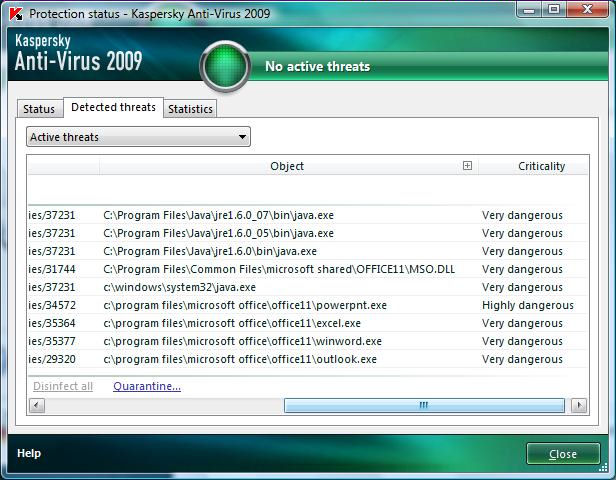616x480 pixels.
Task: Minimize the Kaspersky window
Action: tap(529, 10)
